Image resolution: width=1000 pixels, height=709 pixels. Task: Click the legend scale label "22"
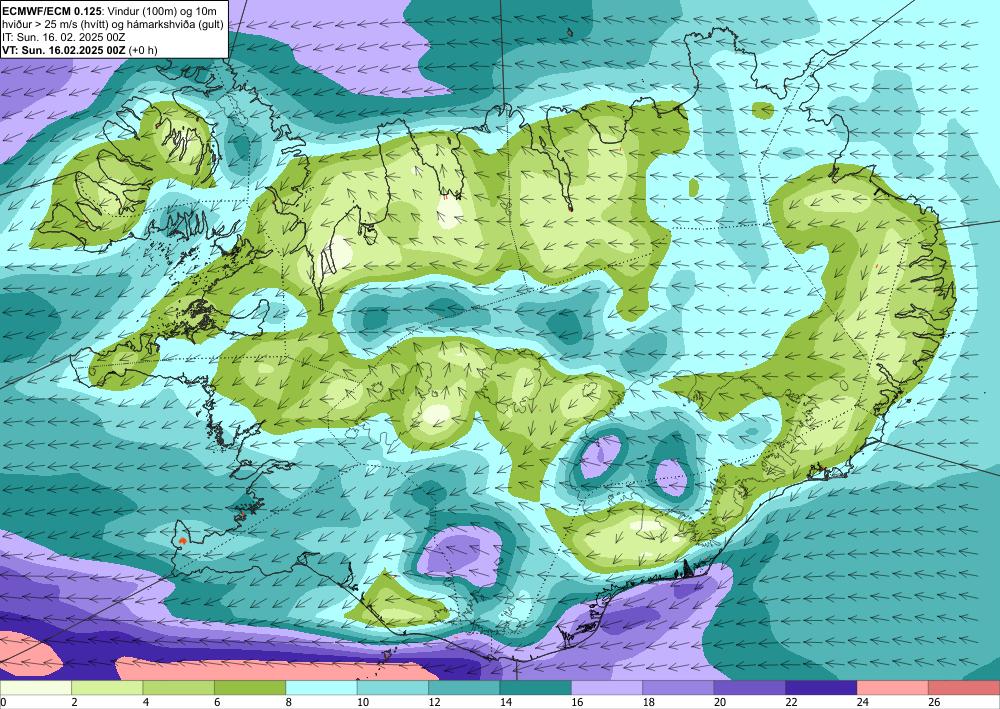(791, 702)
